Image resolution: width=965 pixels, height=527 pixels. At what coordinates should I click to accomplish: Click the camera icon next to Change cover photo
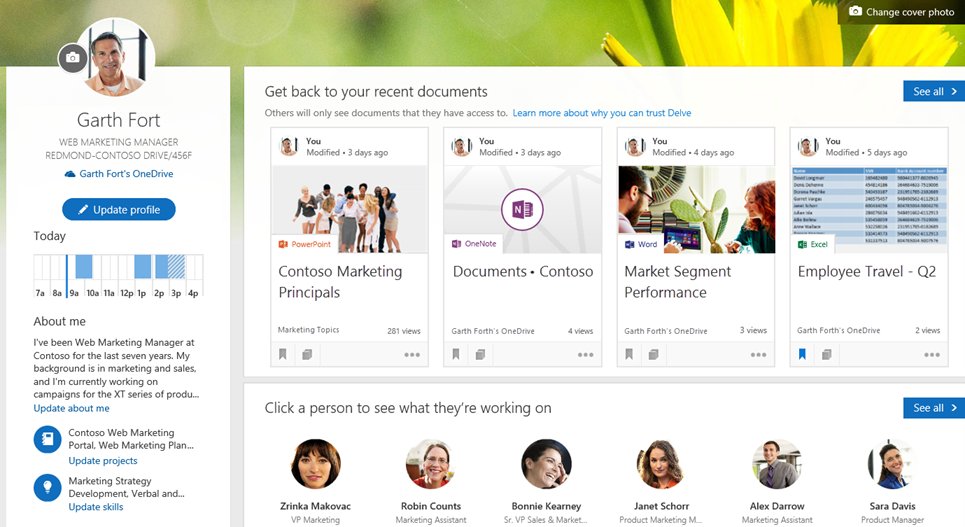pyautogui.click(x=855, y=11)
